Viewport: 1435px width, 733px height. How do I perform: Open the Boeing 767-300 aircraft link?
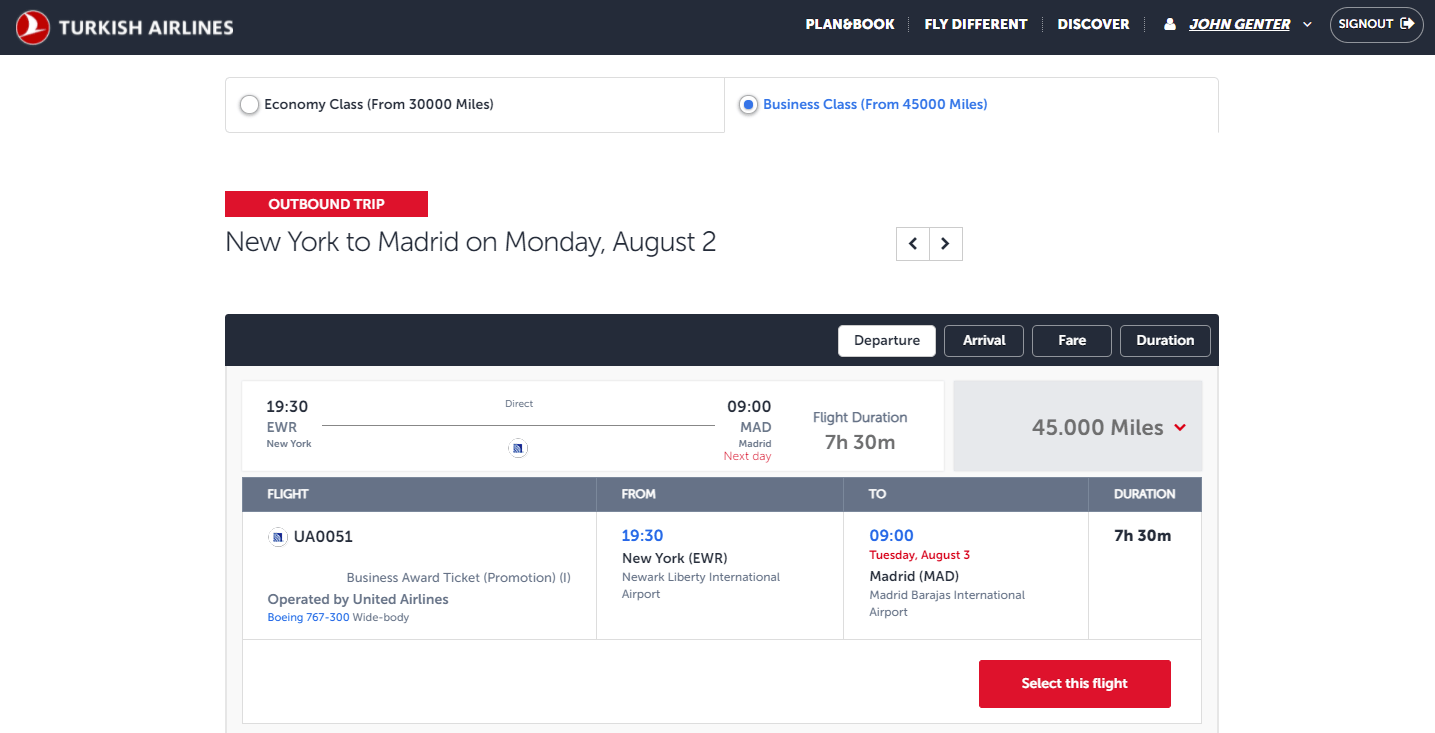[x=308, y=618]
